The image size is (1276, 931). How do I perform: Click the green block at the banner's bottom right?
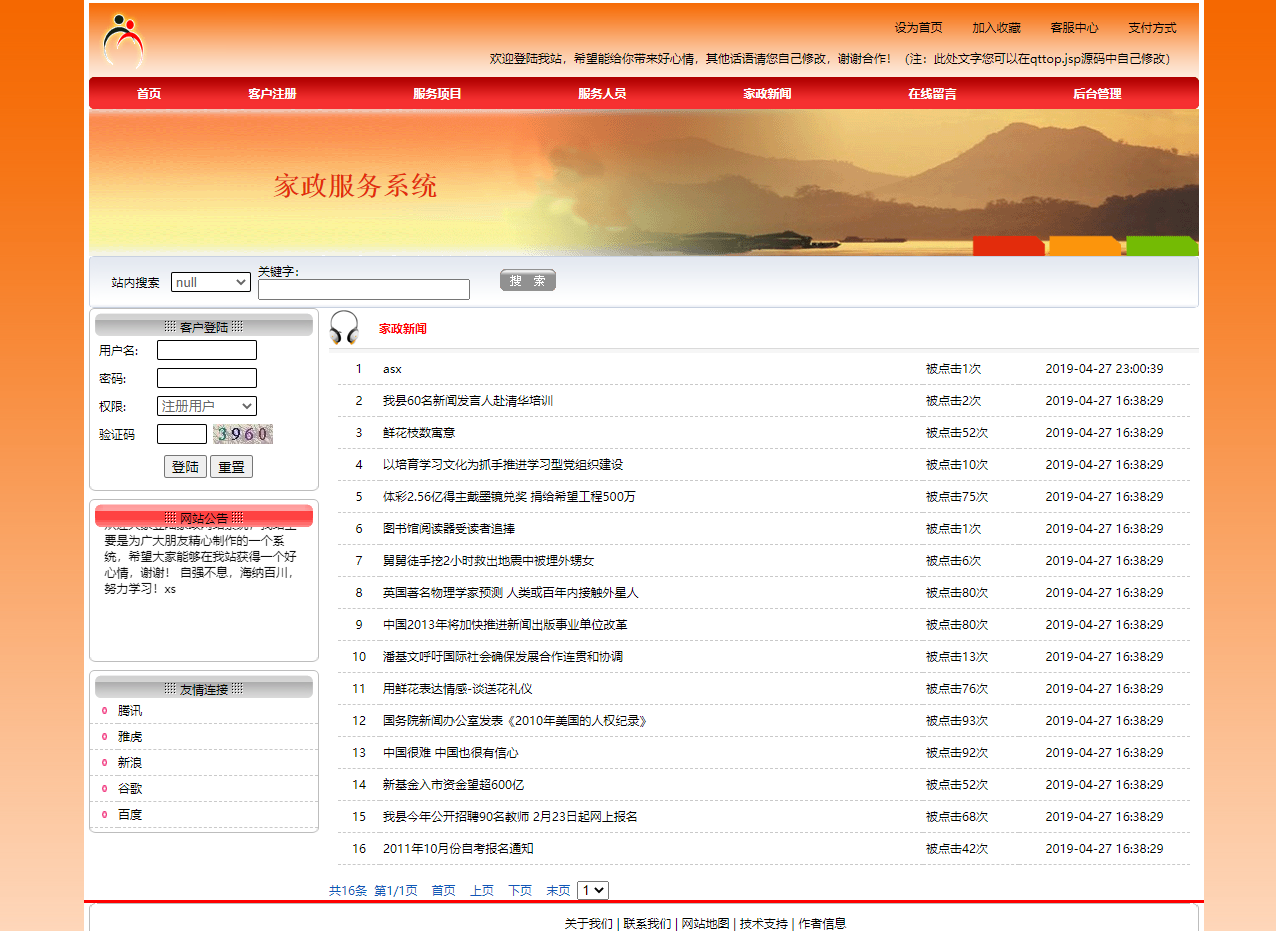tap(1160, 245)
